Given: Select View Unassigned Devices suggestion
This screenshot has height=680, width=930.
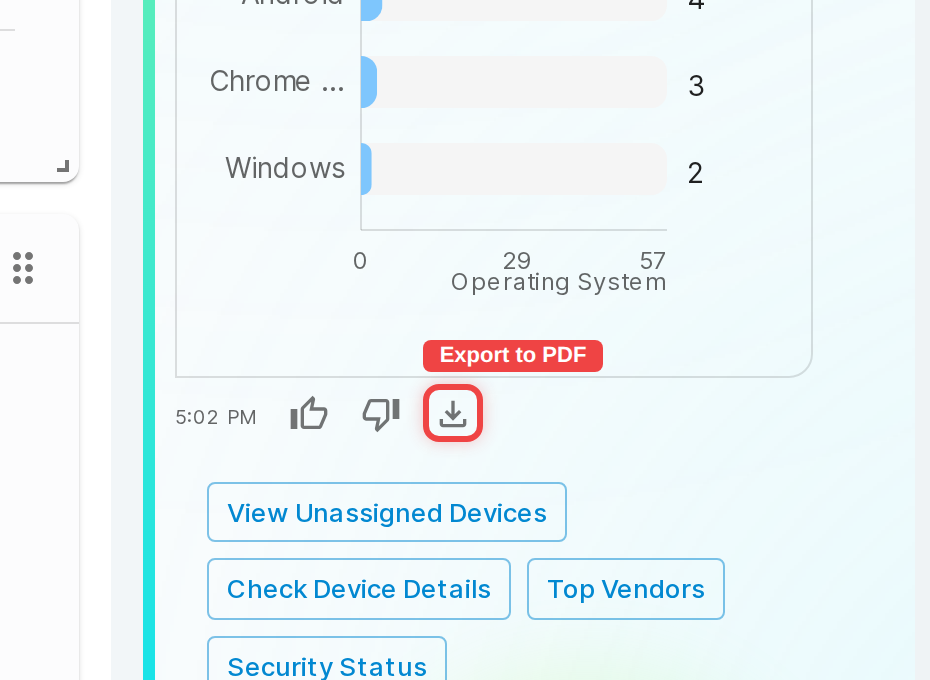Looking at the screenshot, I should coord(387,512).
